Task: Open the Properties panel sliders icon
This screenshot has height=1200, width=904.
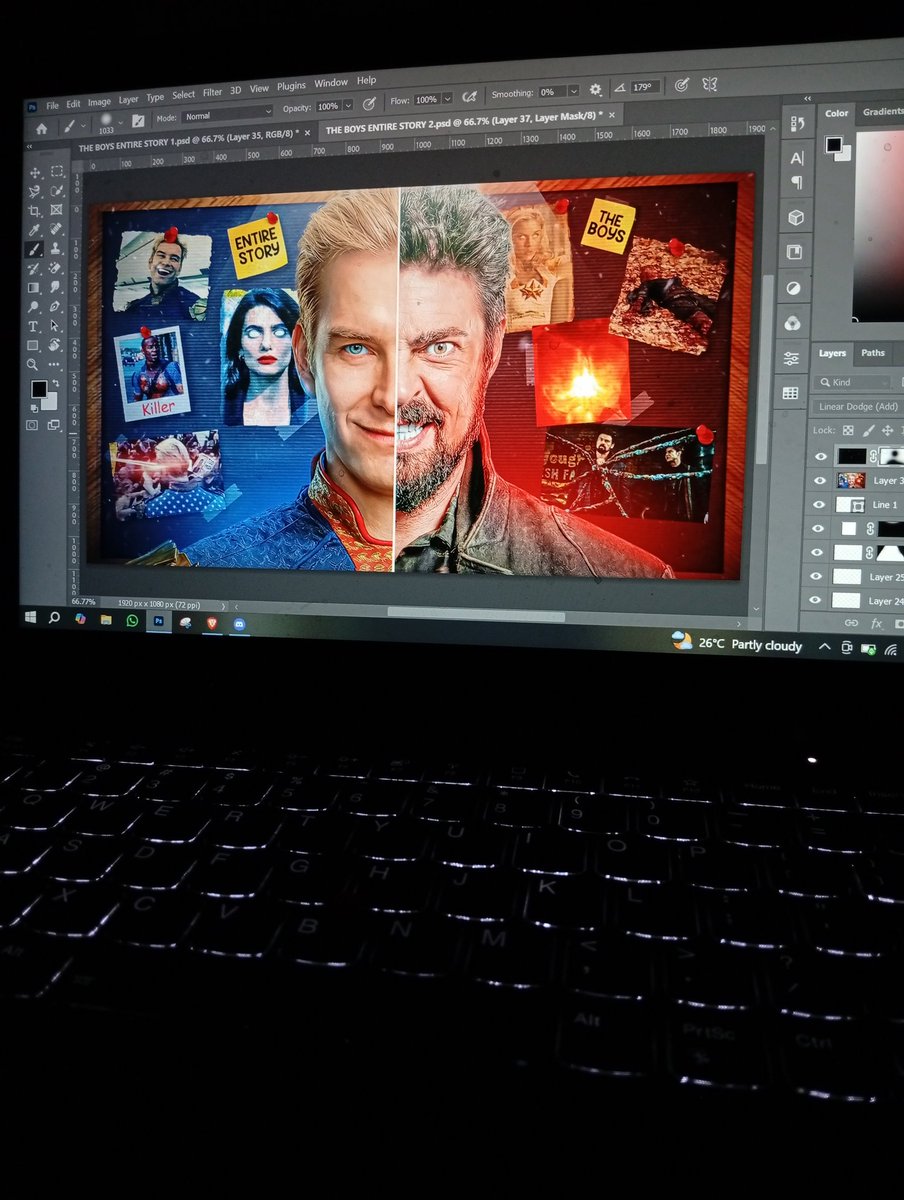Action: click(791, 358)
